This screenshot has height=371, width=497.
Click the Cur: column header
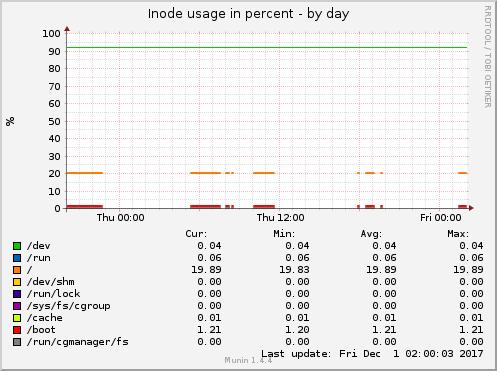[x=196, y=234]
